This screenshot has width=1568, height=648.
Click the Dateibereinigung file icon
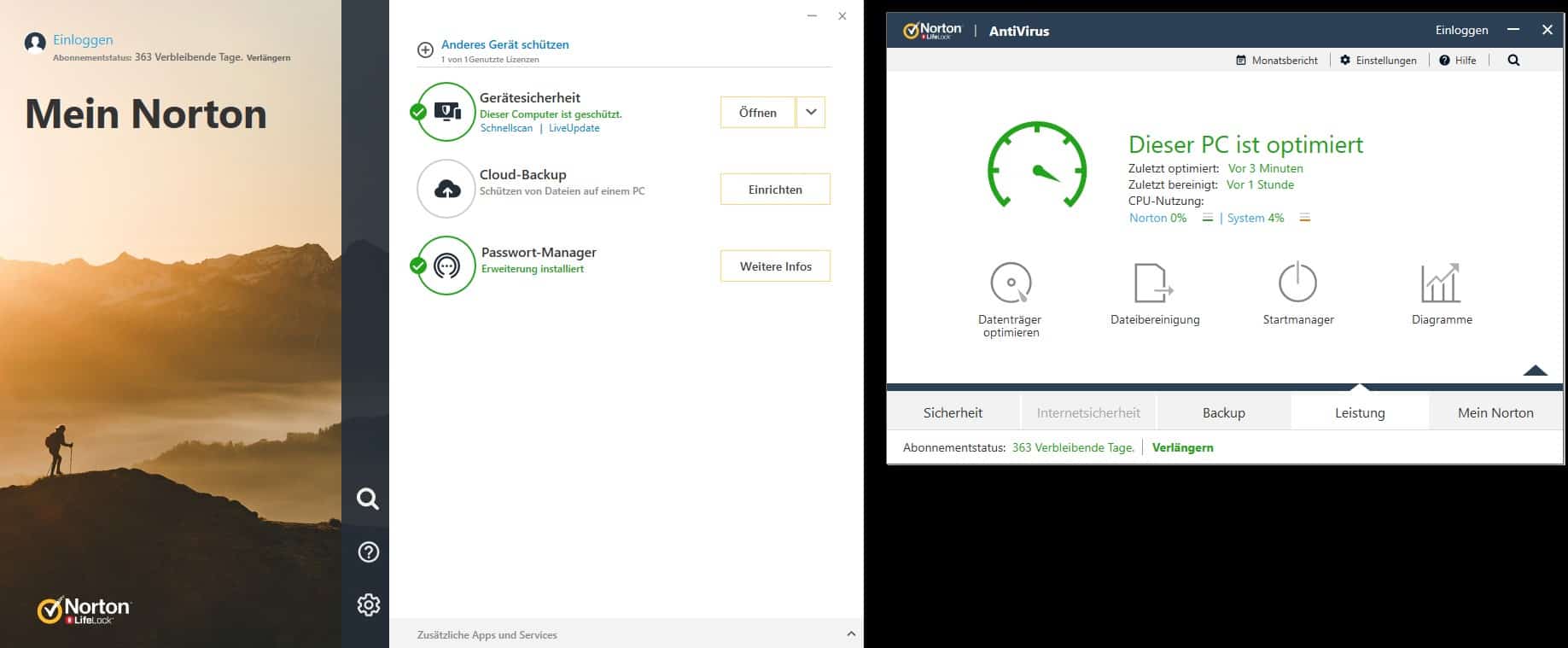[1154, 283]
